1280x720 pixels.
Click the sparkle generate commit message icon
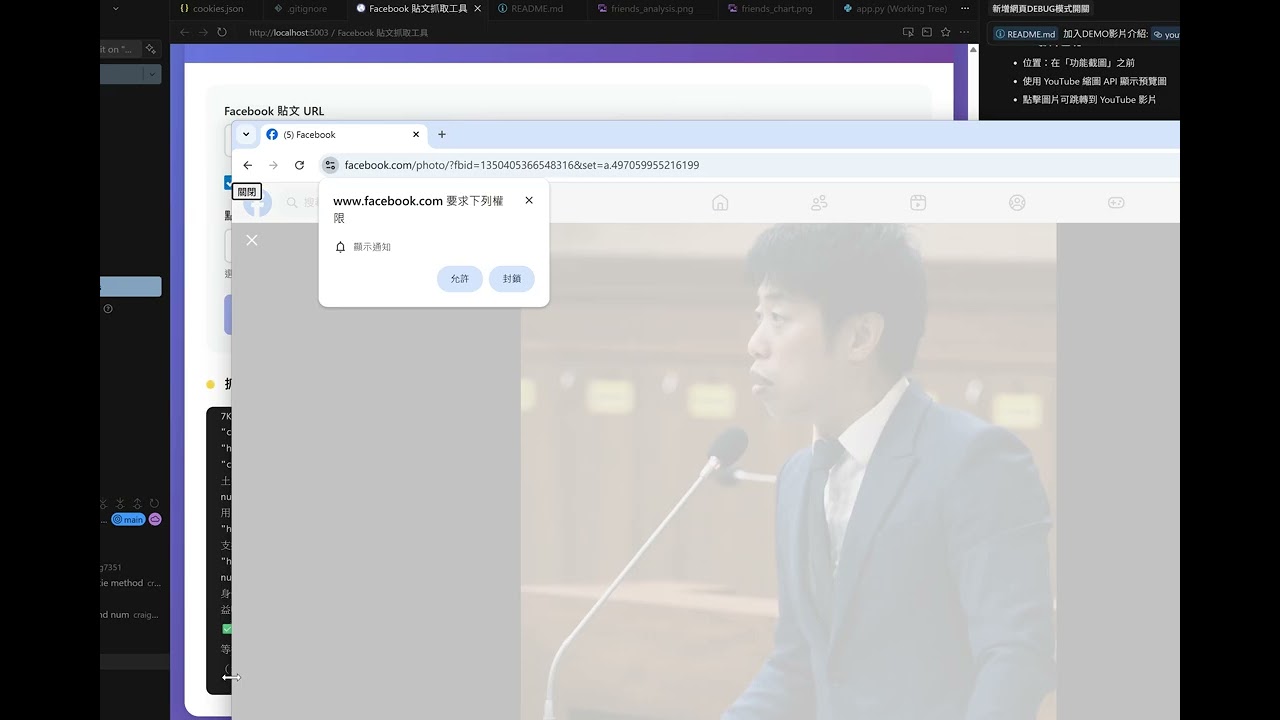pos(151,48)
